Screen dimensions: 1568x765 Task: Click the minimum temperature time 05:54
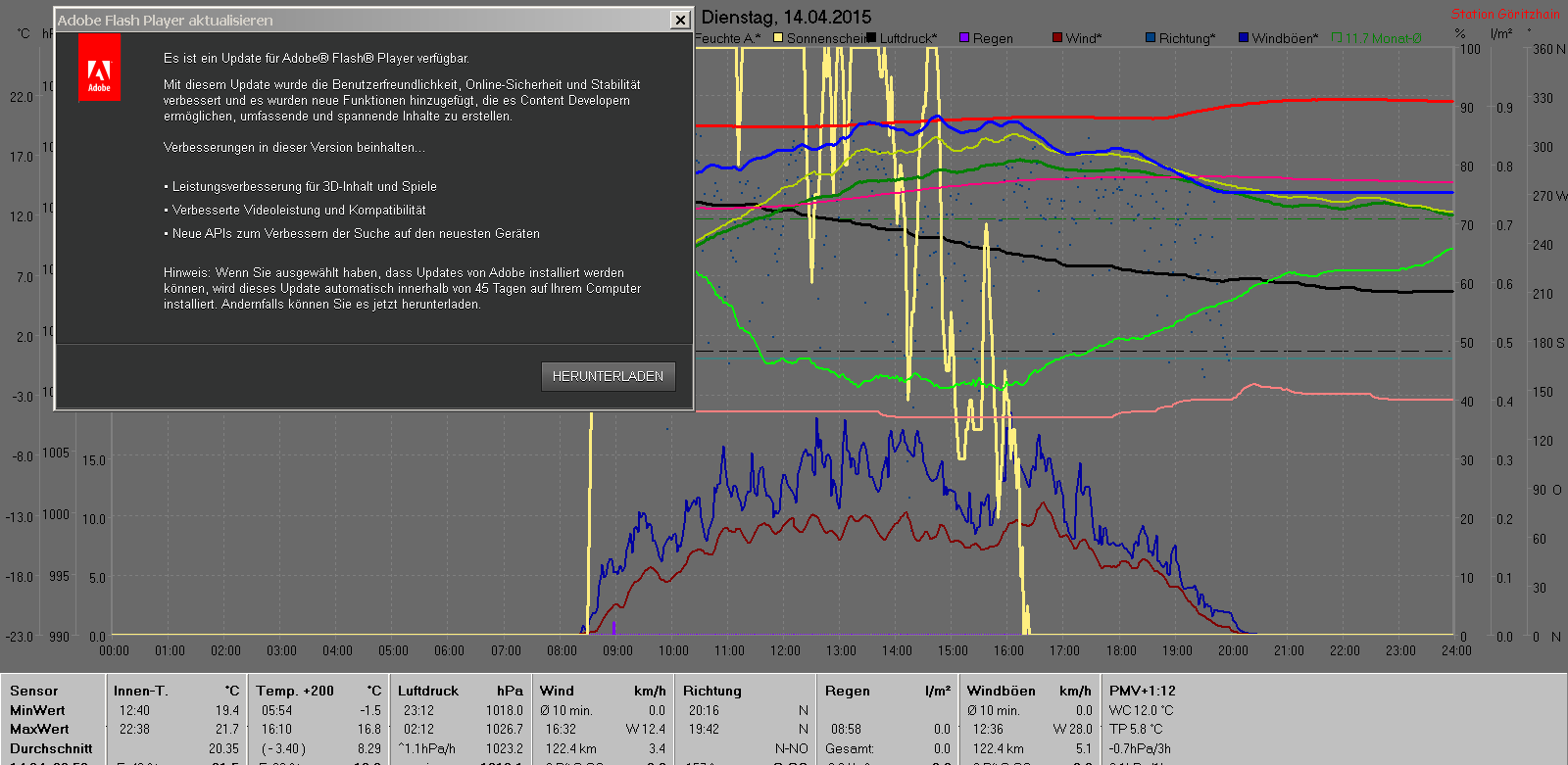[x=276, y=710]
